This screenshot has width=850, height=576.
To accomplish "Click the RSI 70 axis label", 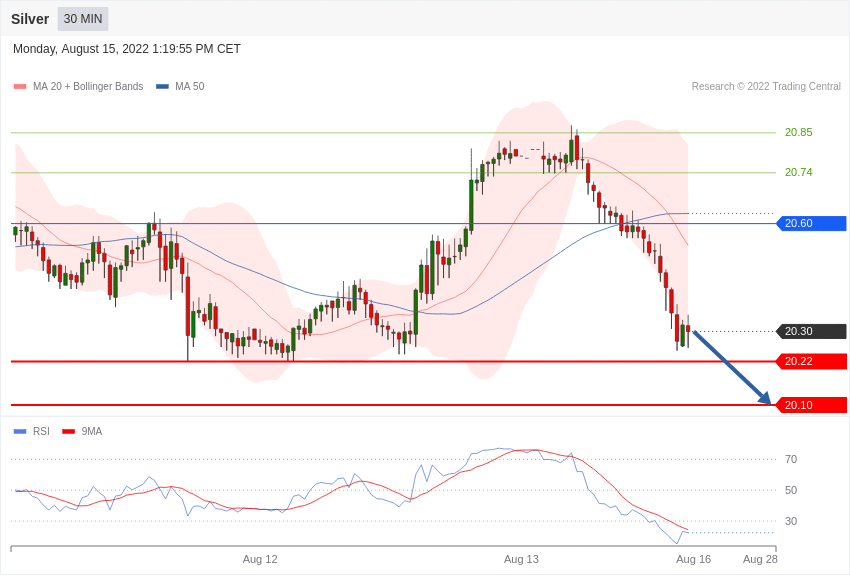I will [x=791, y=459].
